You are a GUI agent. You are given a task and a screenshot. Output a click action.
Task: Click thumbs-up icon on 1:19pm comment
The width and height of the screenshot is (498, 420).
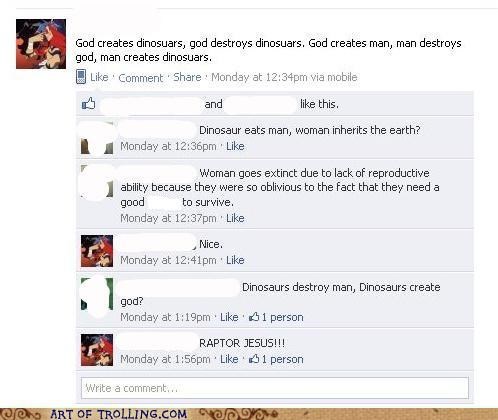click(x=254, y=317)
